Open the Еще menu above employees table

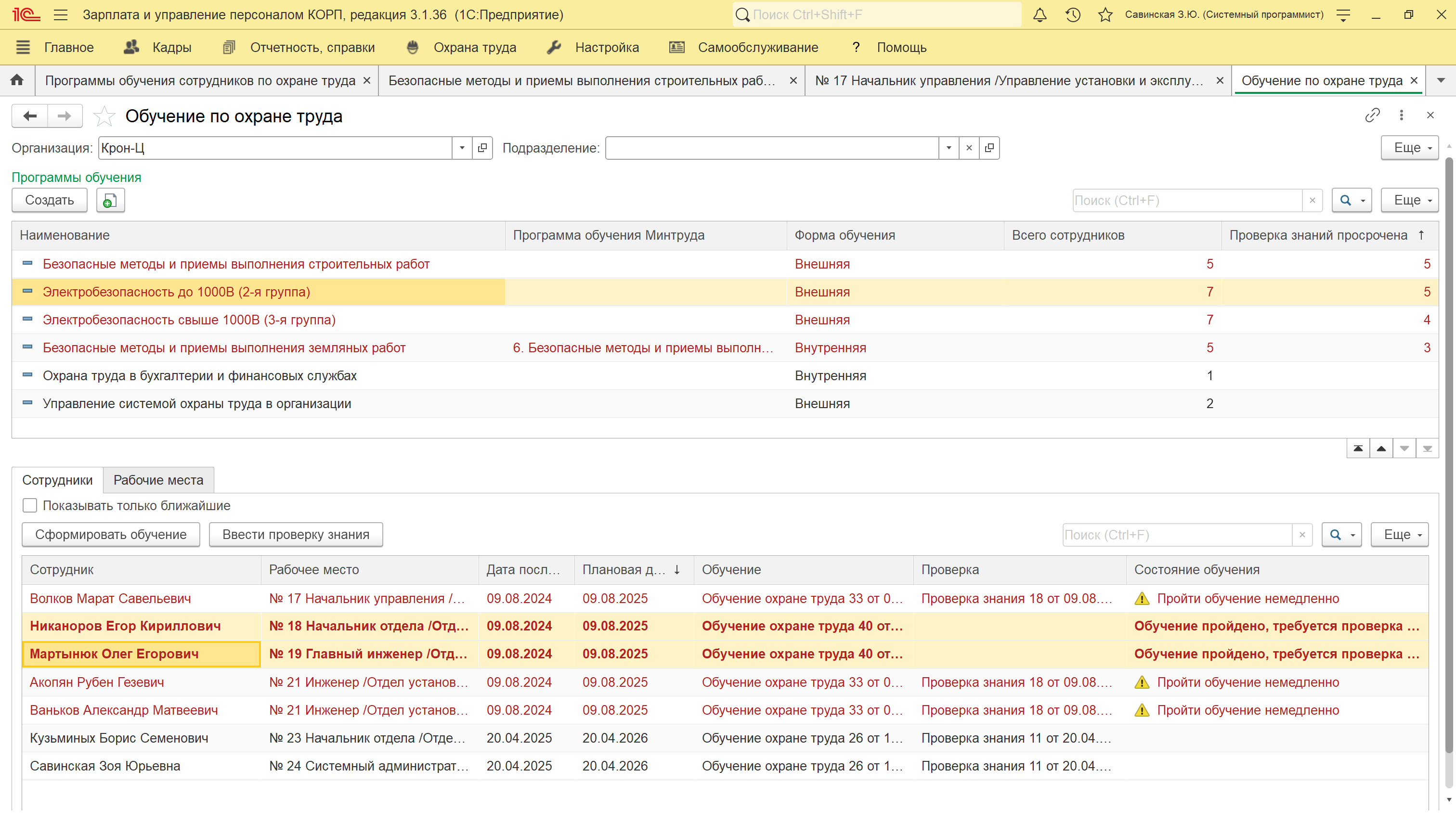click(x=1399, y=534)
